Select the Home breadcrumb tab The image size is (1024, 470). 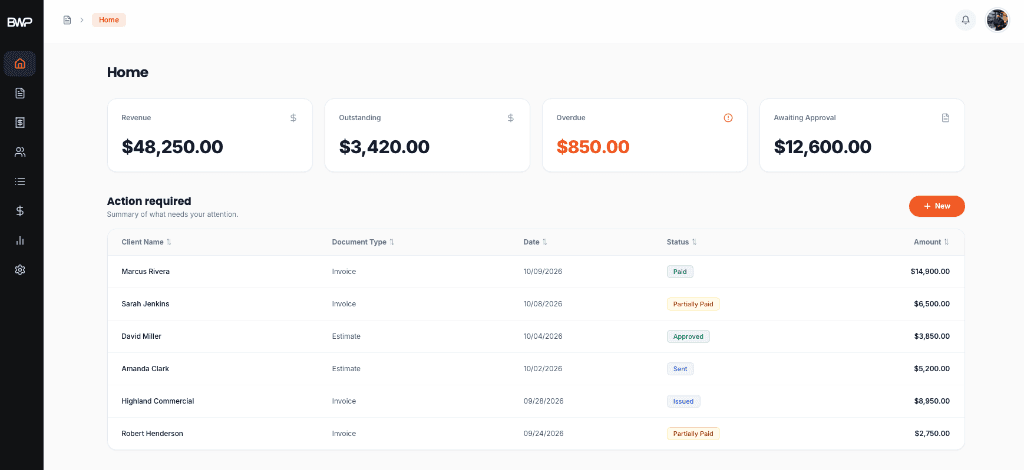109,20
